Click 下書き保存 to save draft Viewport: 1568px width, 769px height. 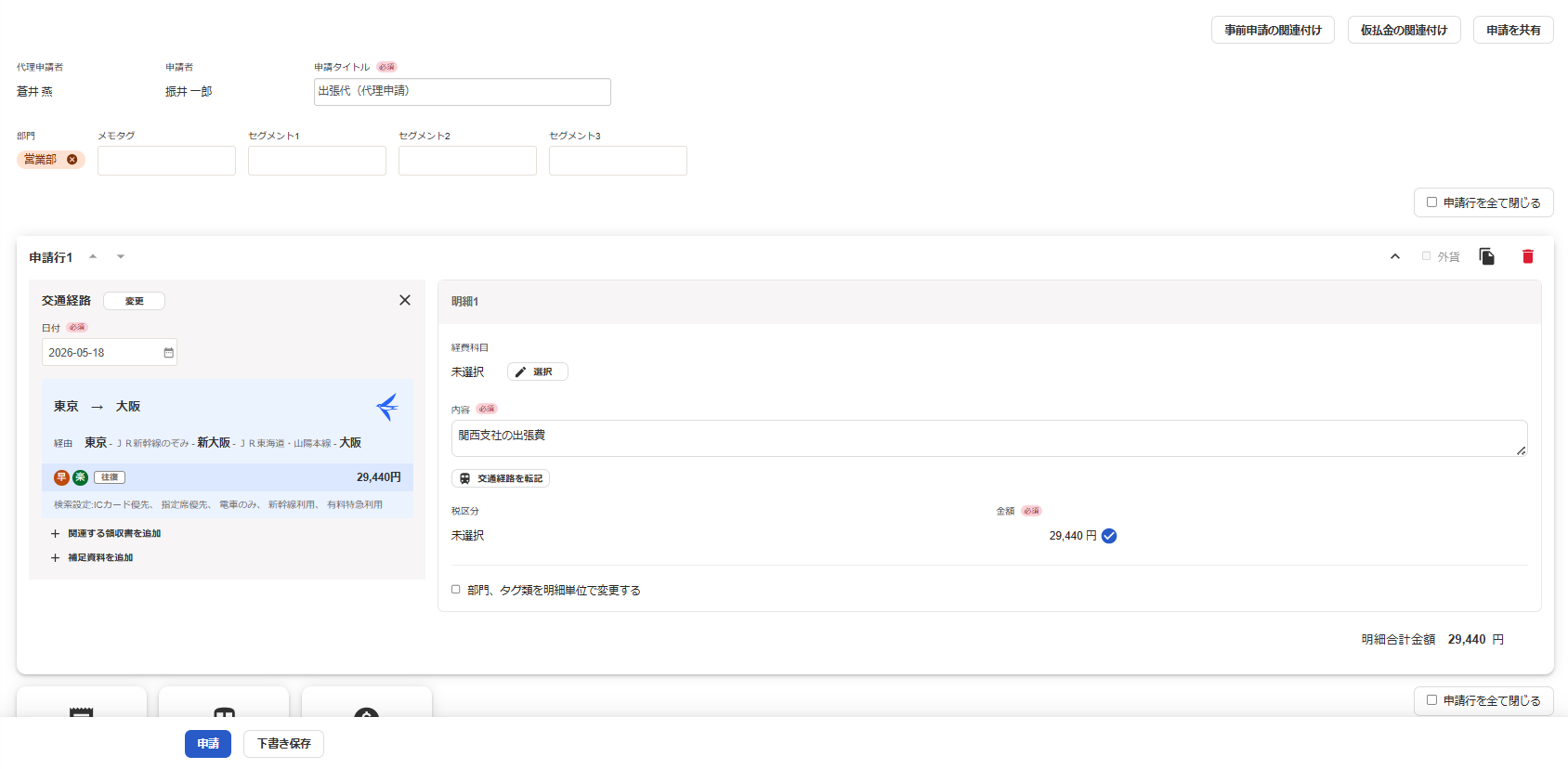point(283,744)
